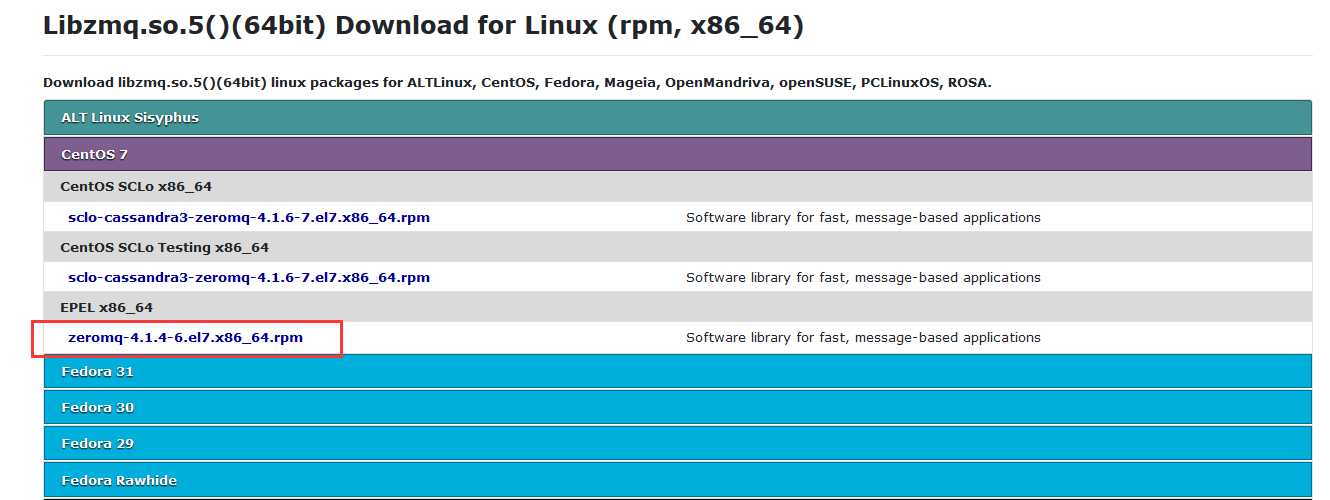This screenshot has height=500, width=1330.
Task: Open sclo-cassandra3-zeromq rpm under CentOS SCLo Testing
Action: point(249,278)
